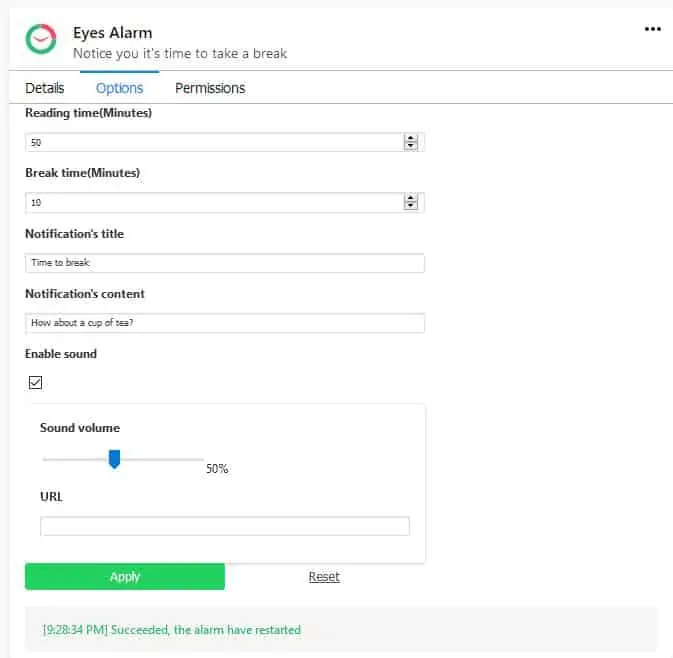Screen dimensions: 673x658
Task: Click the empty URL input field
Action: point(225,526)
